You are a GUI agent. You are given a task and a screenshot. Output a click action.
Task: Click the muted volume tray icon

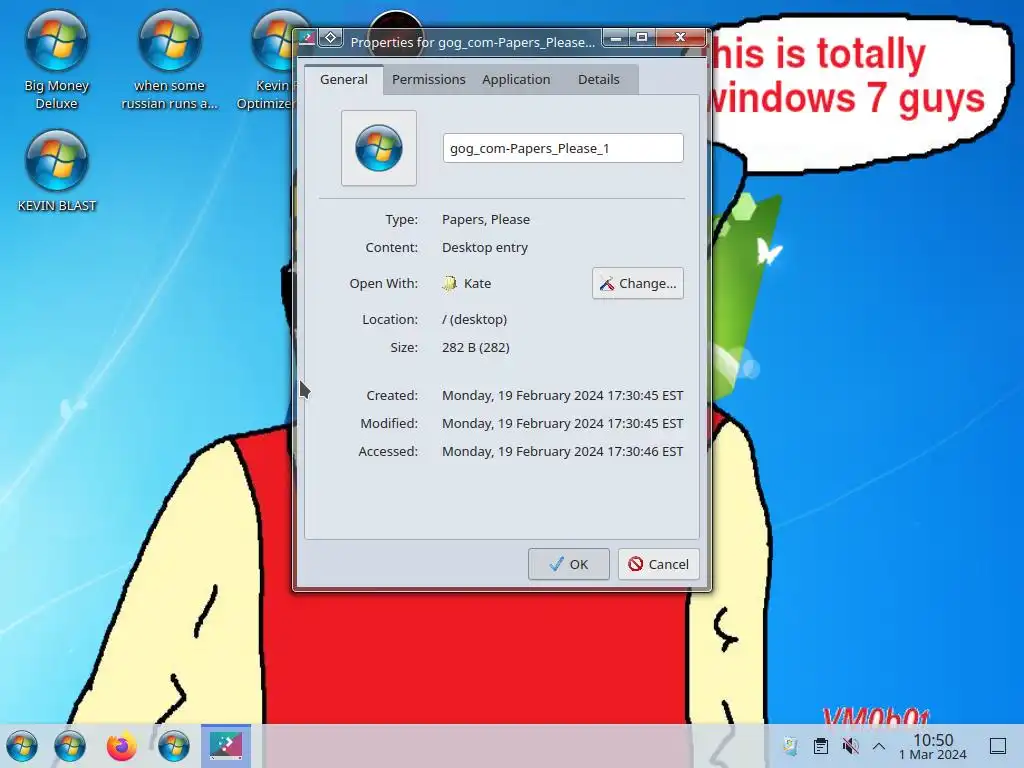click(x=850, y=746)
